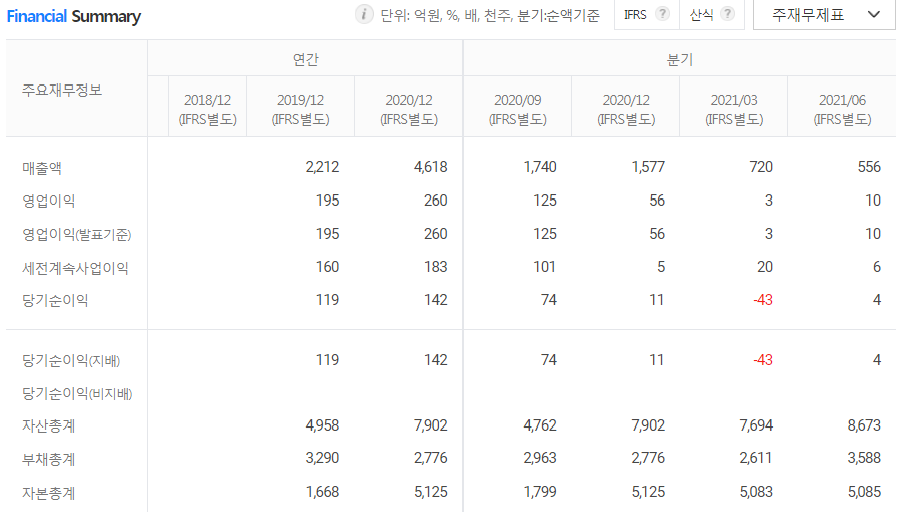This screenshot has width=913, height=512.
Task: Click the 1,668 total equity value
Action: [322, 492]
